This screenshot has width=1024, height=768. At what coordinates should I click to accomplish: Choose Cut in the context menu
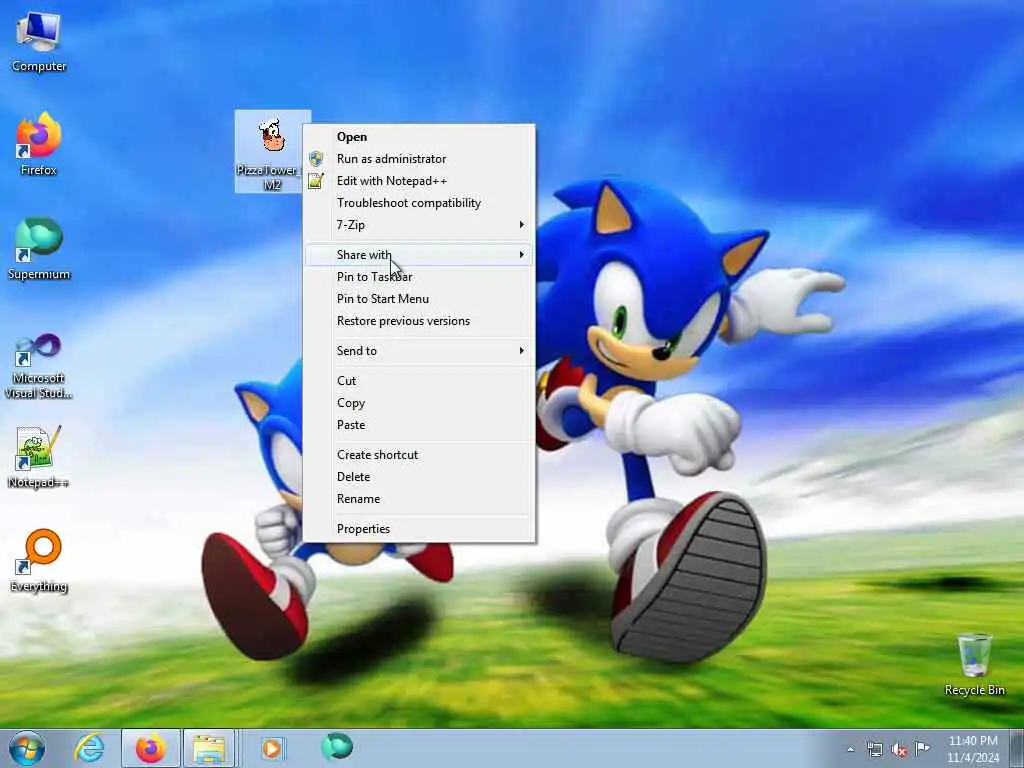419,381
